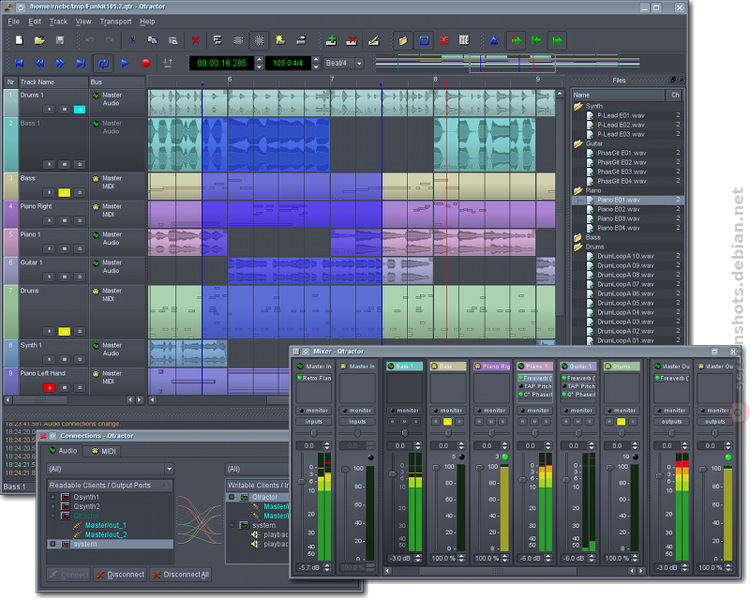Click the Continue Past End green arrow icon
The width and height of the screenshot is (750, 600).
pos(557,41)
